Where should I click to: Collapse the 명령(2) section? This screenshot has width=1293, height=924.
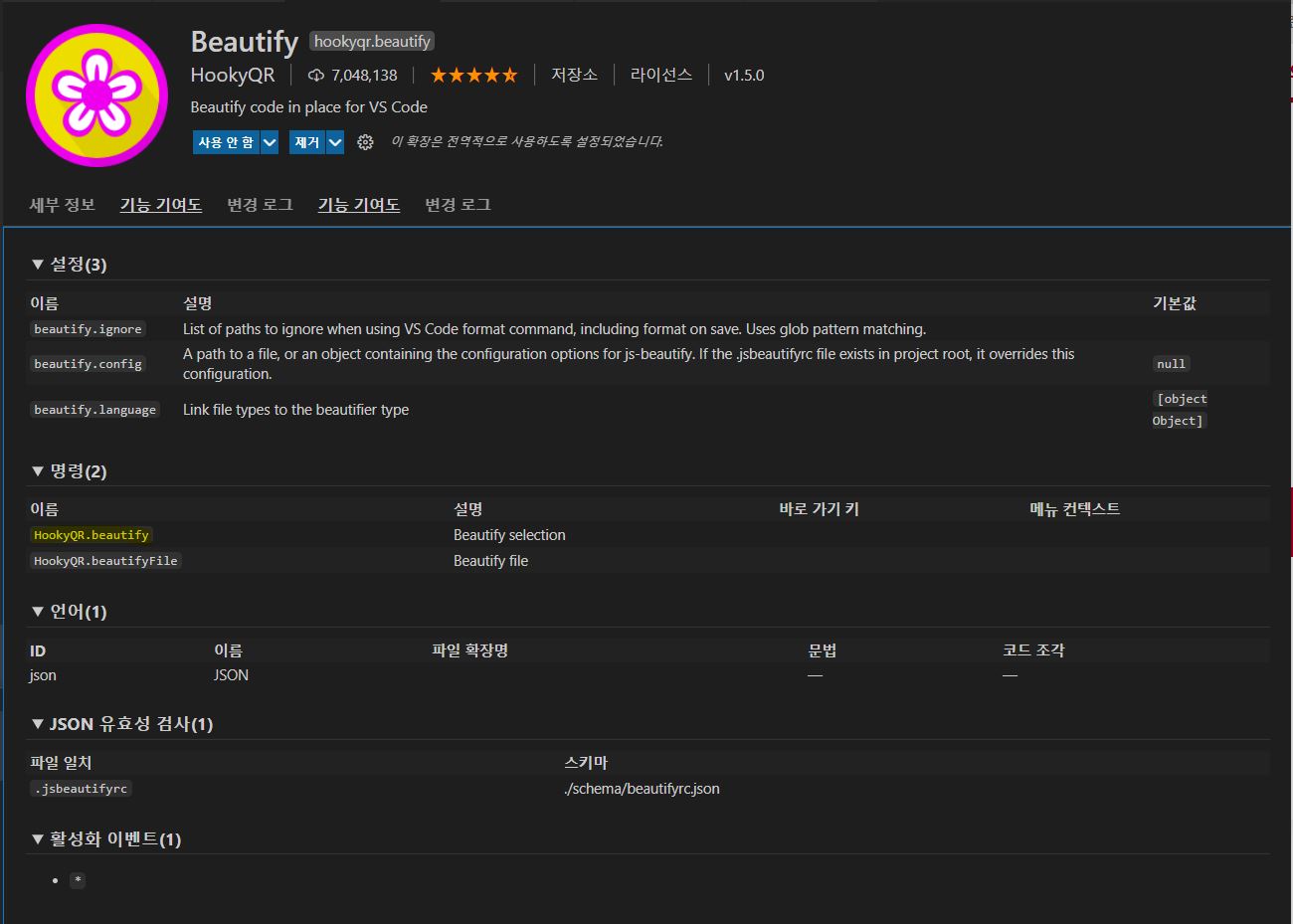[69, 471]
